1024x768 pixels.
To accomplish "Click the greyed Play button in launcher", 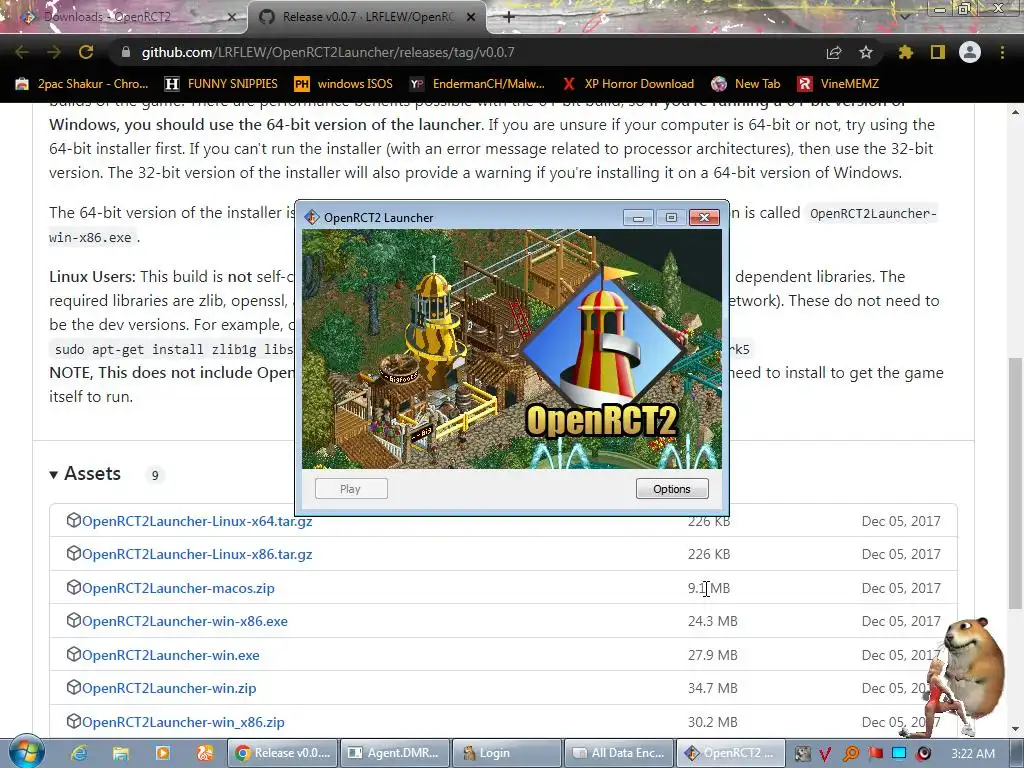I will 351,488.
